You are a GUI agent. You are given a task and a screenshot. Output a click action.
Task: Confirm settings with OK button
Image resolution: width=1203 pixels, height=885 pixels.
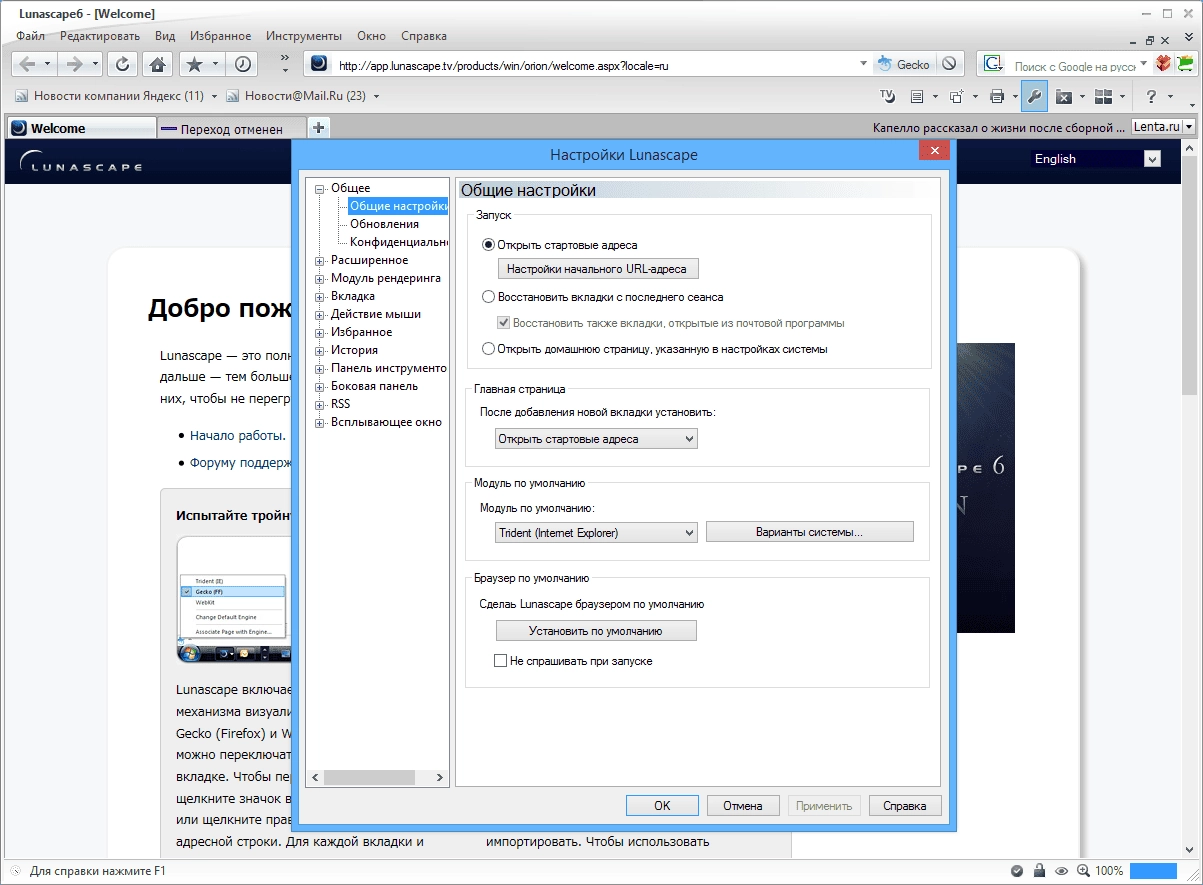[x=662, y=805]
